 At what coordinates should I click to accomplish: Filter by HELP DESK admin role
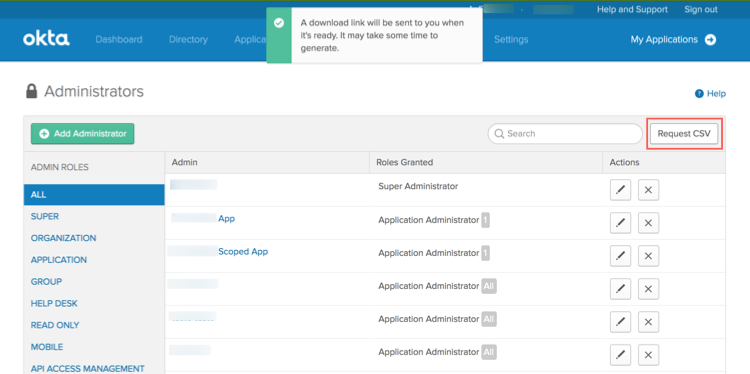(x=54, y=304)
